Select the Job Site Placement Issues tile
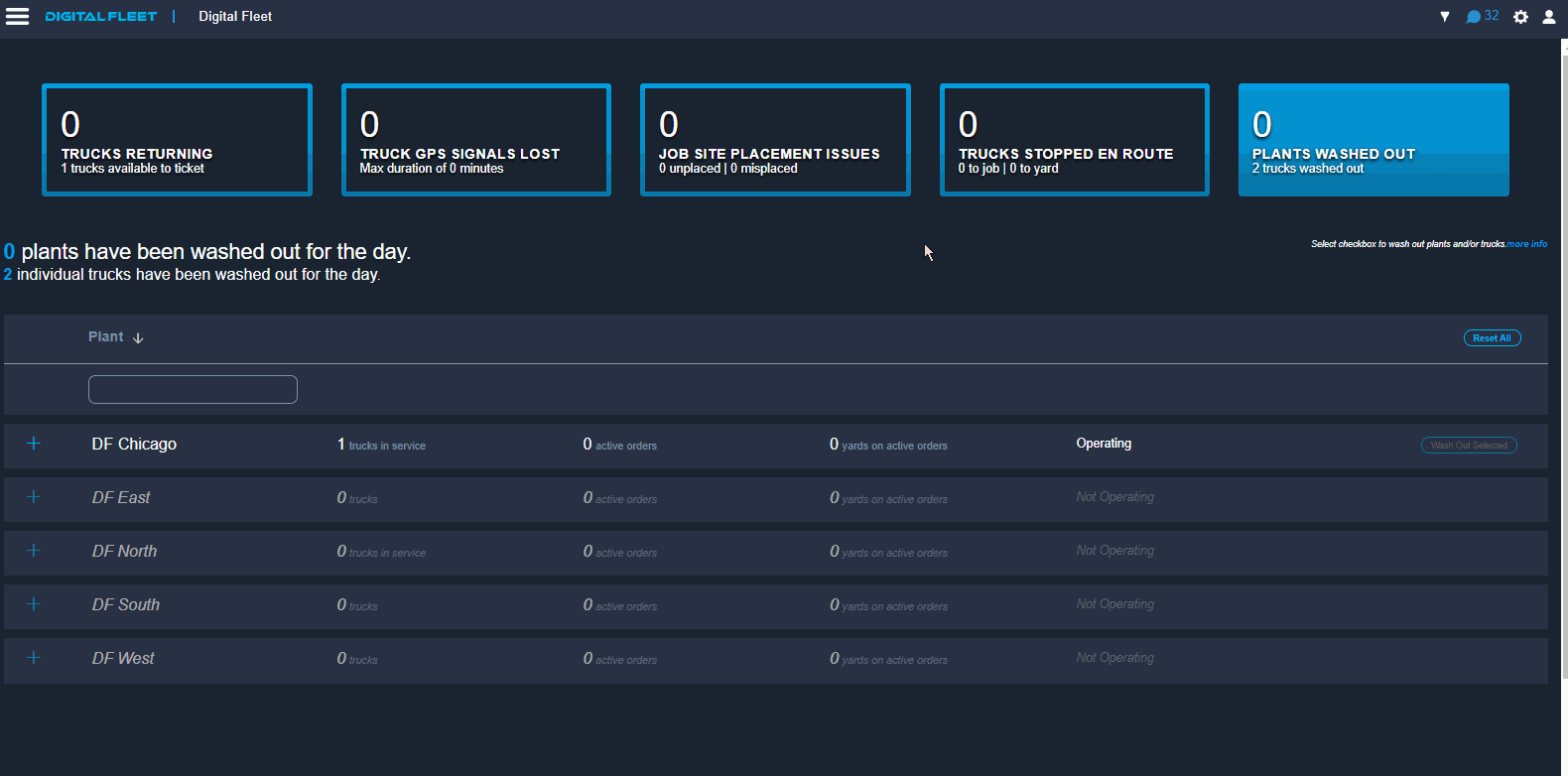This screenshot has height=776, width=1568. 775,140
